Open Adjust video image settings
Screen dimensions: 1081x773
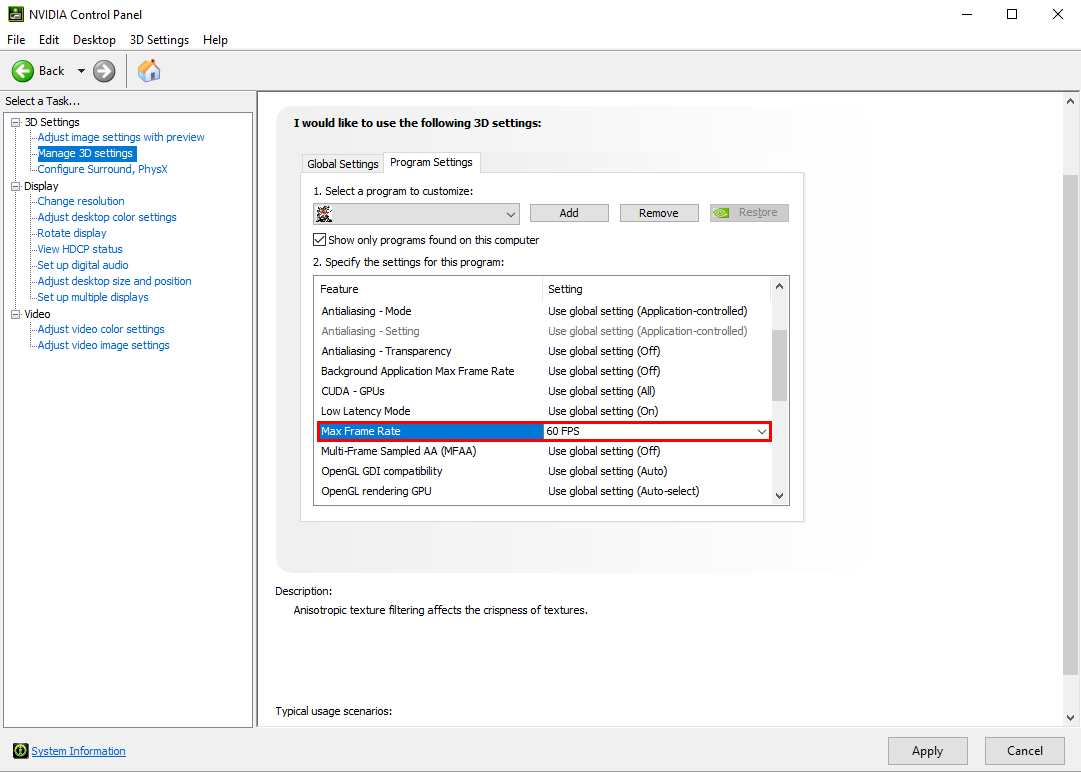[103, 345]
